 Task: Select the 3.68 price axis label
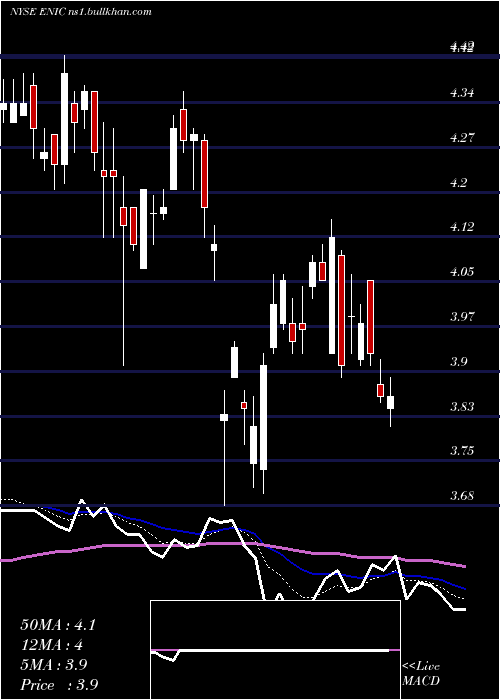click(x=462, y=495)
